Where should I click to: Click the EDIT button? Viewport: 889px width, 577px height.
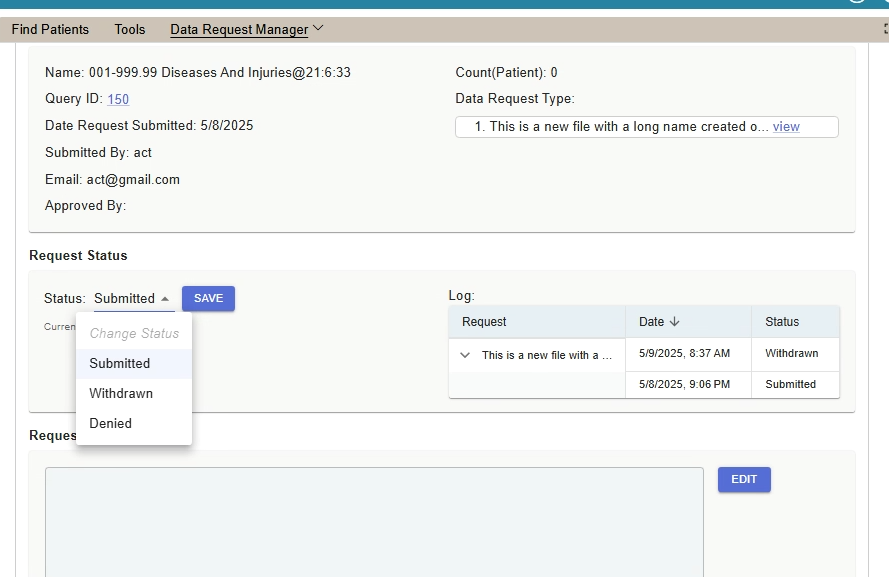tap(744, 480)
